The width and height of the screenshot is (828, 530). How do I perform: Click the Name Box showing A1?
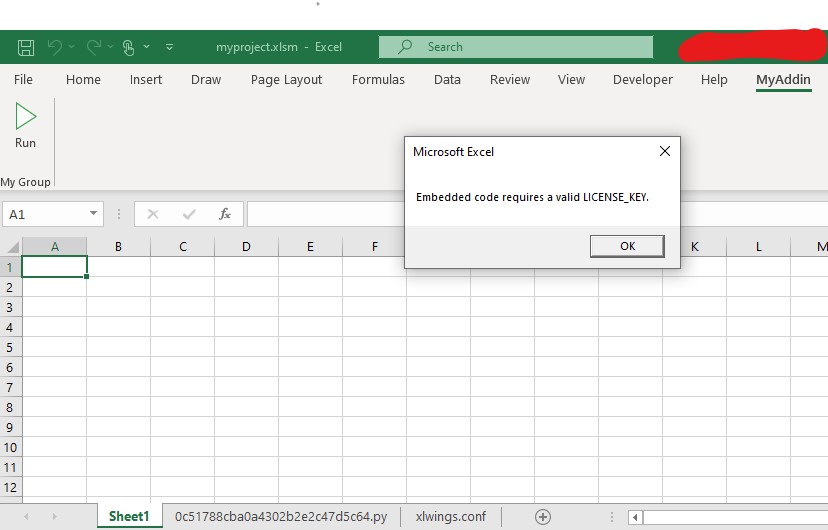(45, 214)
